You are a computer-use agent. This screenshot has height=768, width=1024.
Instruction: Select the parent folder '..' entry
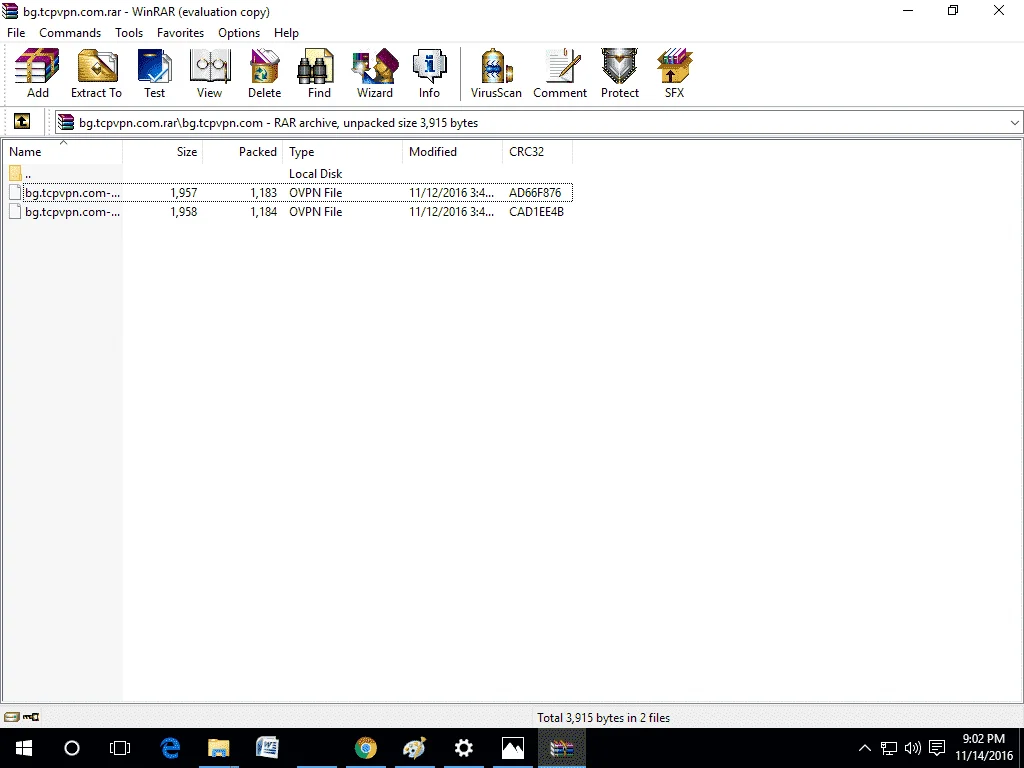click(20, 174)
